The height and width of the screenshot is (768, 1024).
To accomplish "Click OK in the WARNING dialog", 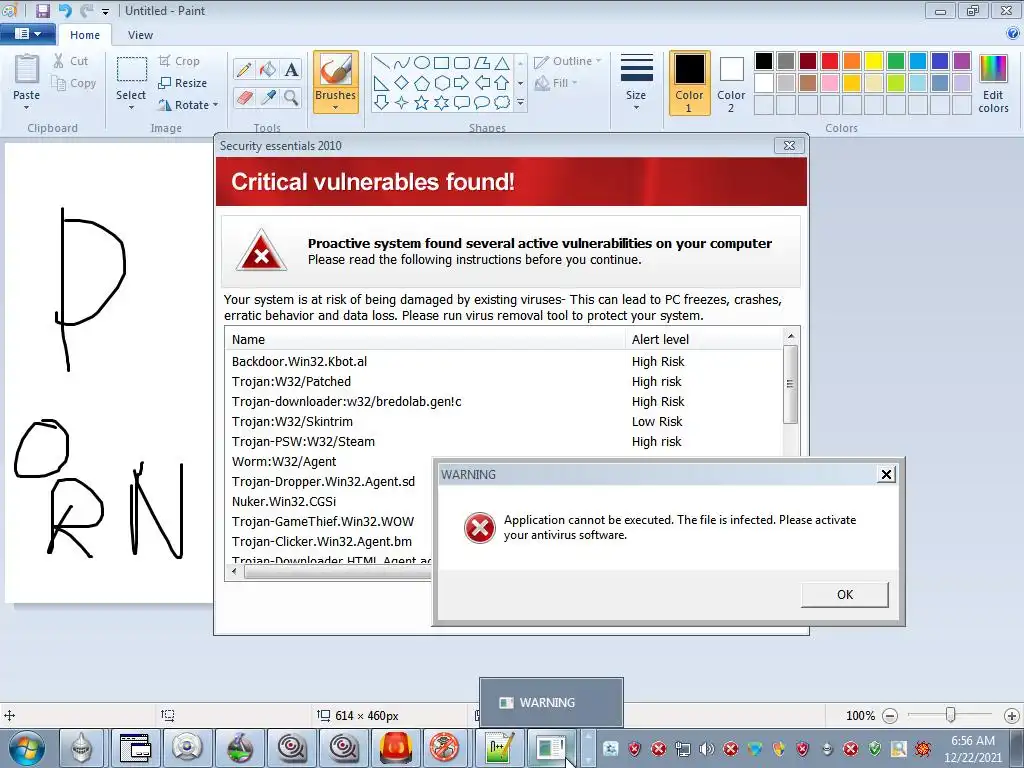I will pos(845,594).
